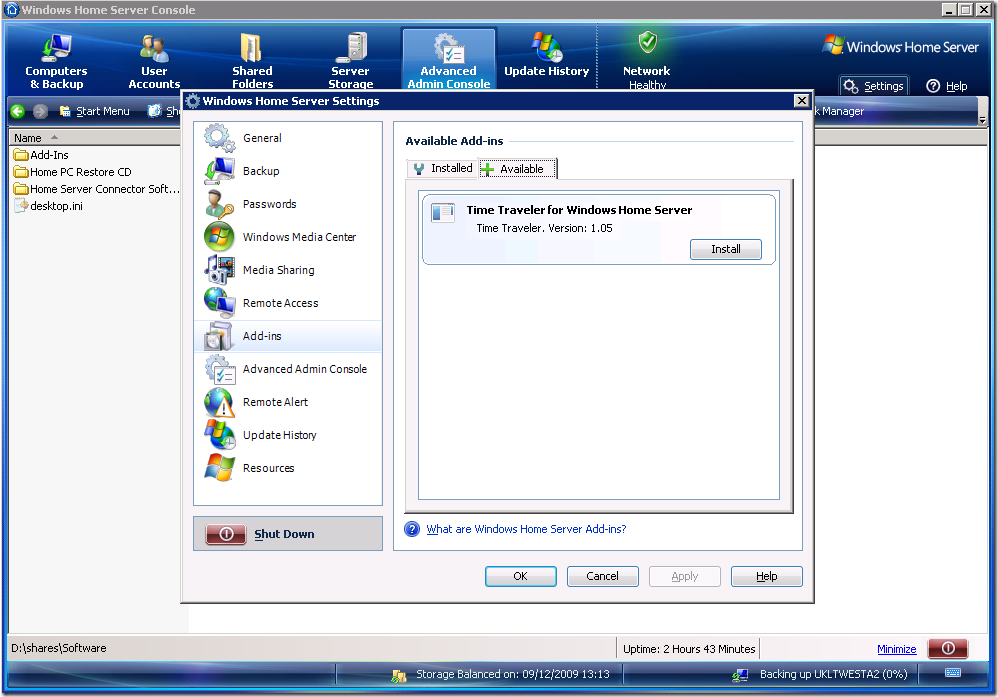Click the grey Forward arrow in console toolbar
The height and width of the screenshot is (697, 998).
40,111
